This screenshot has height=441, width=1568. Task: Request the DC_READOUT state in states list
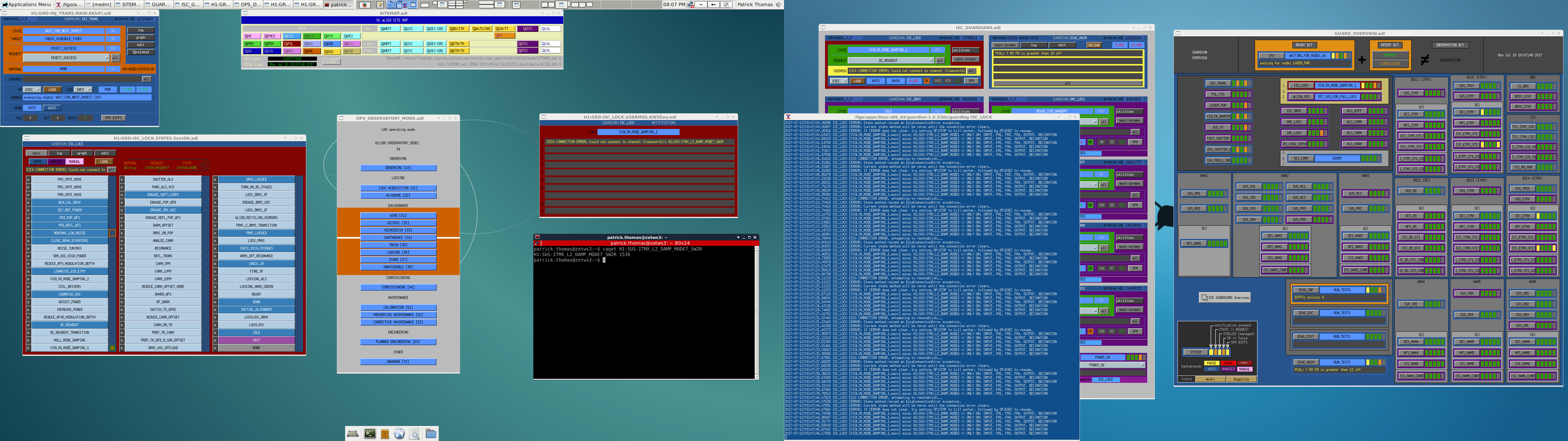click(70, 325)
